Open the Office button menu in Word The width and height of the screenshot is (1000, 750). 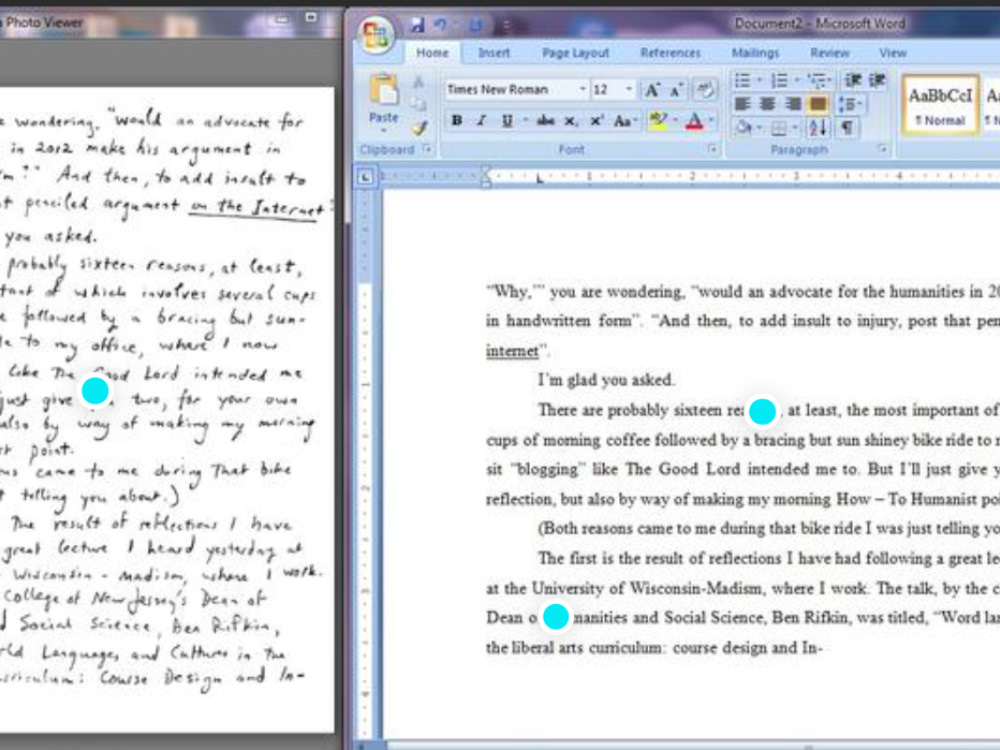pyautogui.click(x=375, y=35)
